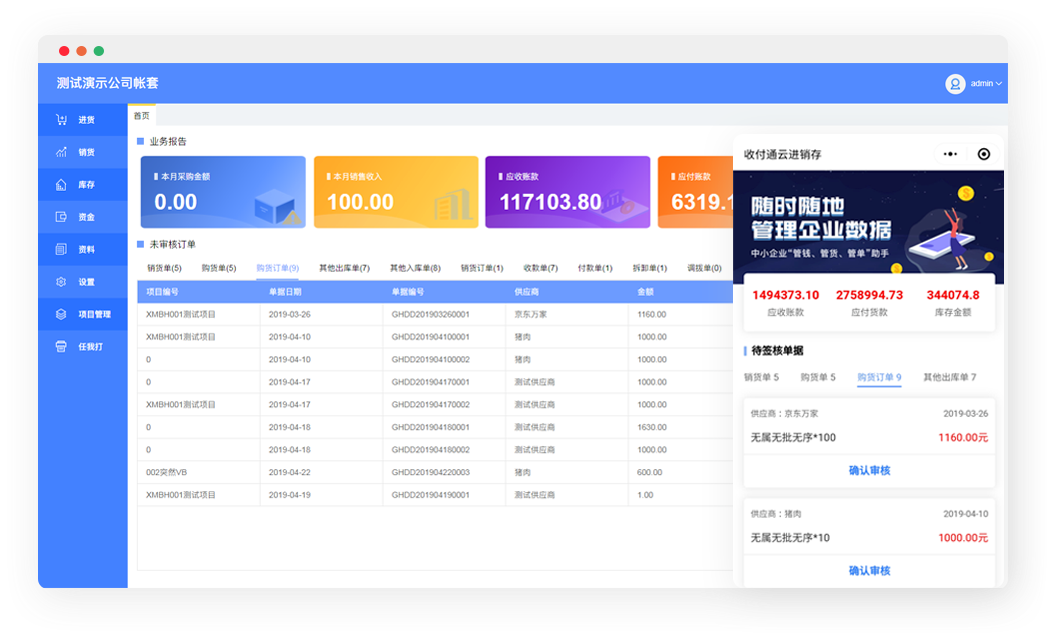
Task: Select the 销货单(5) tab in unaudited orders
Action: click(164, 268)
